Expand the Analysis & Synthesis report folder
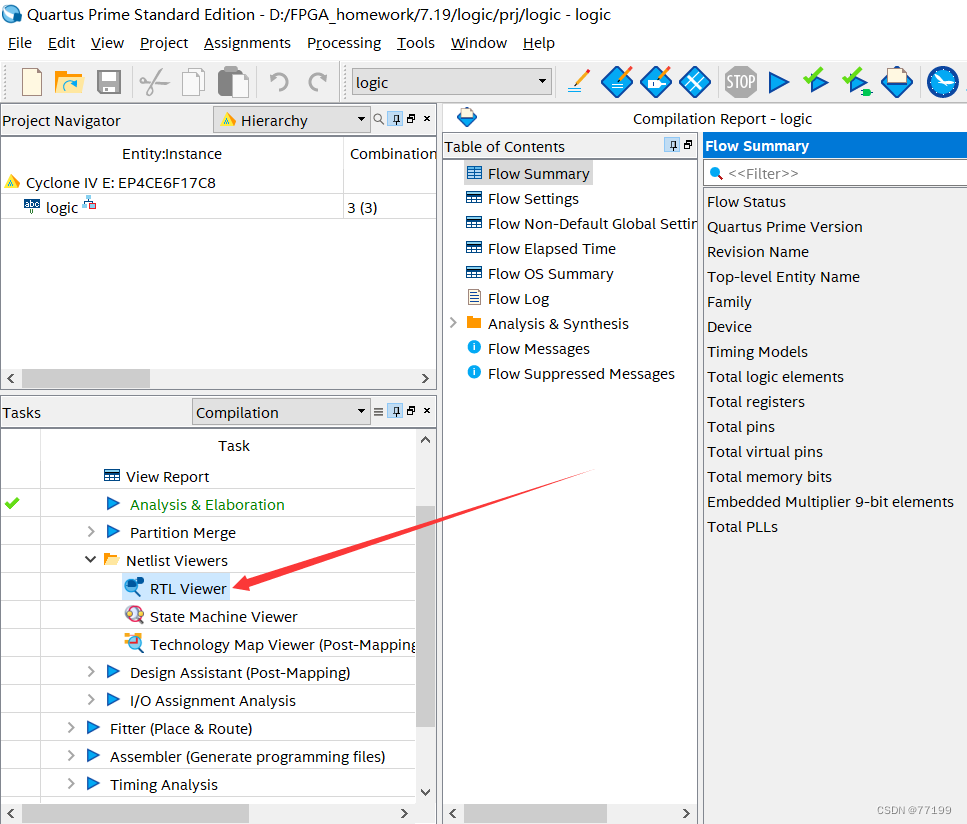This screenshot has width=967, height=824. point(453,323)
